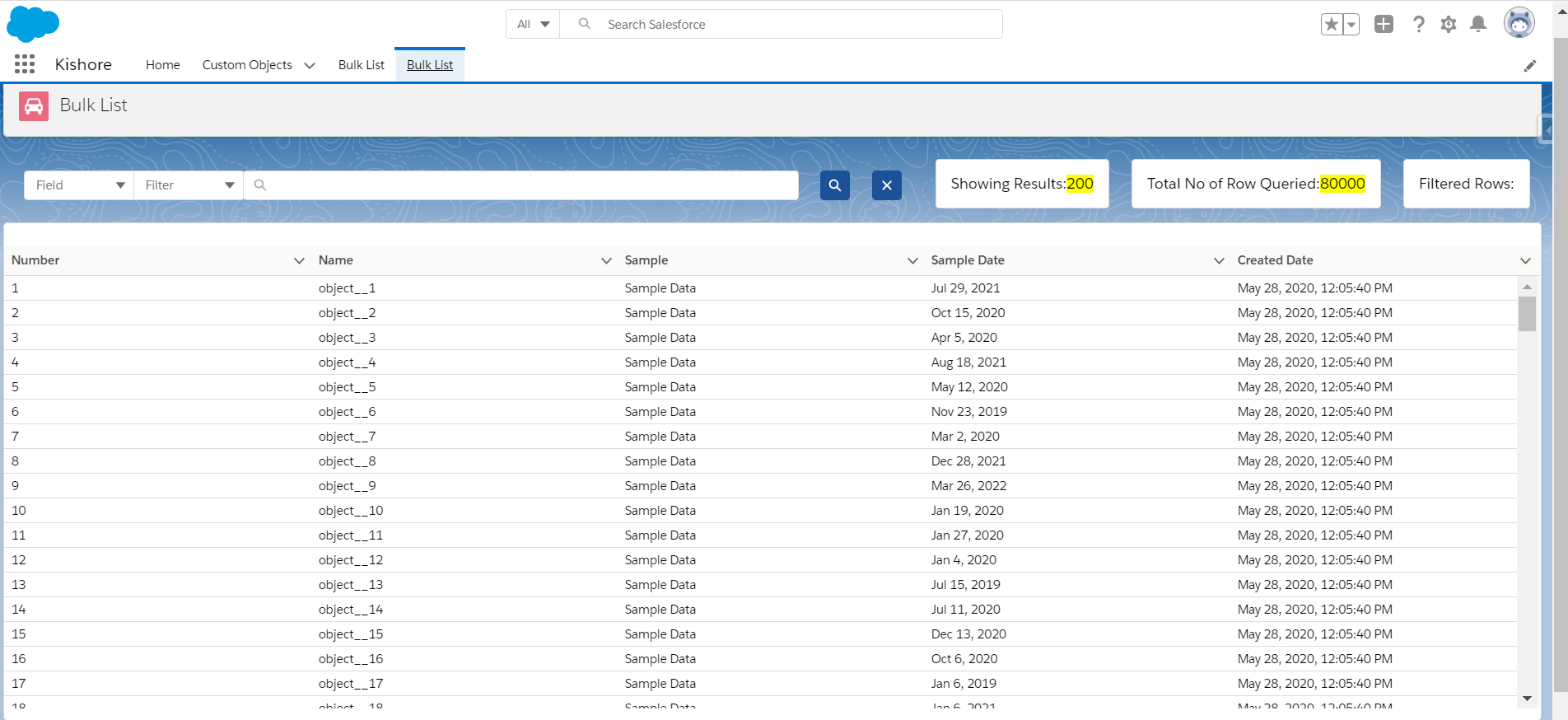The width and height of the screenshot is (1568, 720).
Task: Expand the Custom Objects menu chevron
Action: [310, 65]
